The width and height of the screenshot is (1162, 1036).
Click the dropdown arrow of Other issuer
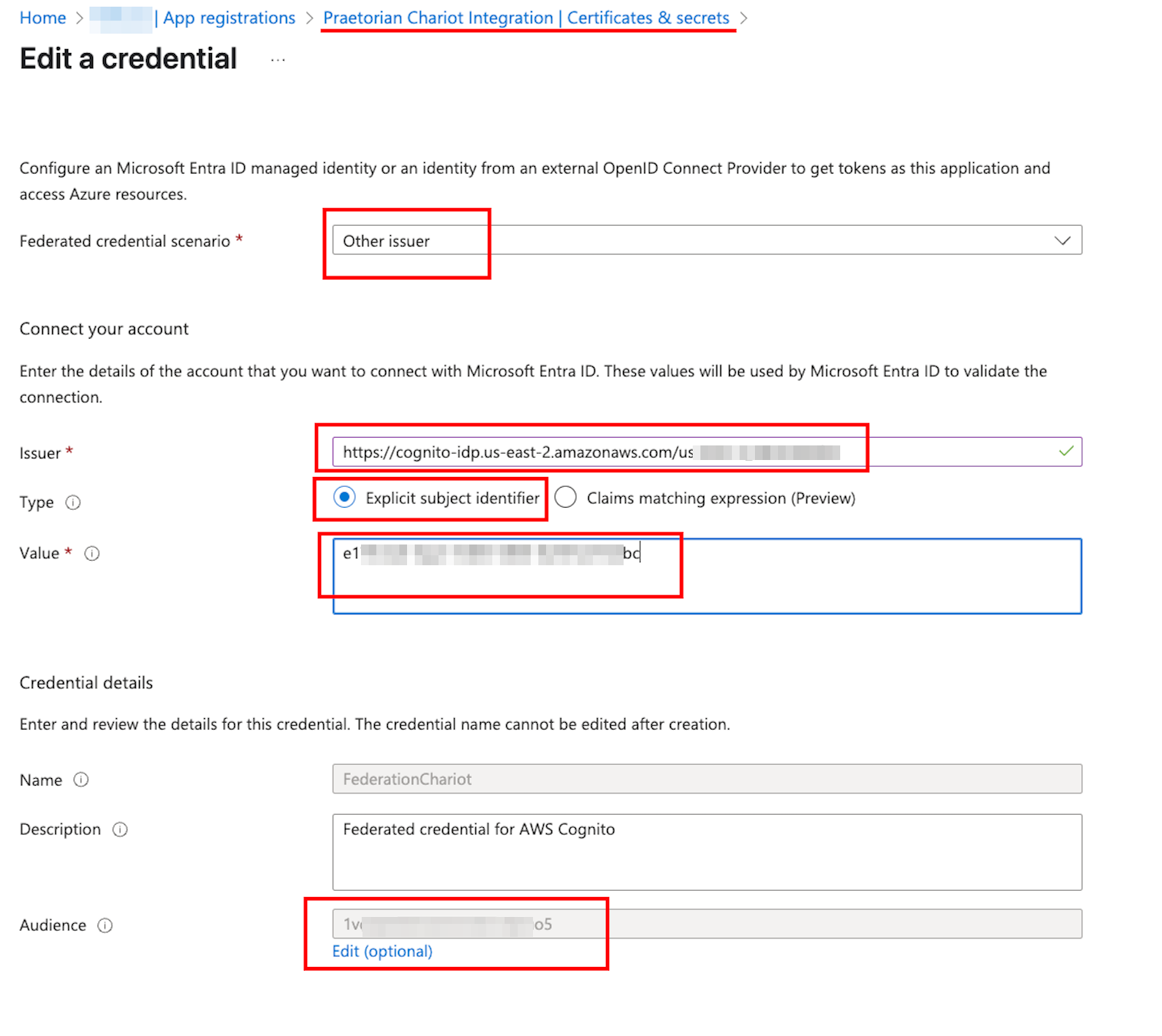(x=1062, y=240)
